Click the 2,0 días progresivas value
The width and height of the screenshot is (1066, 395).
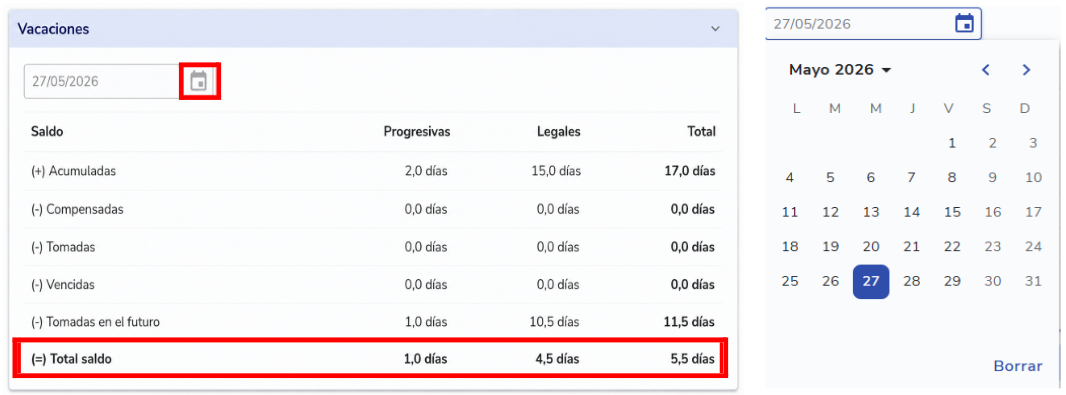point(426,171)
